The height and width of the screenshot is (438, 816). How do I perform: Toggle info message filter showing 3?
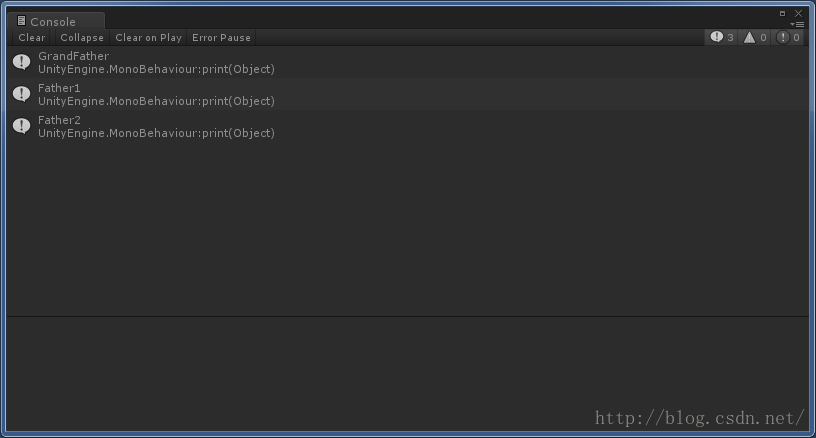721,37
